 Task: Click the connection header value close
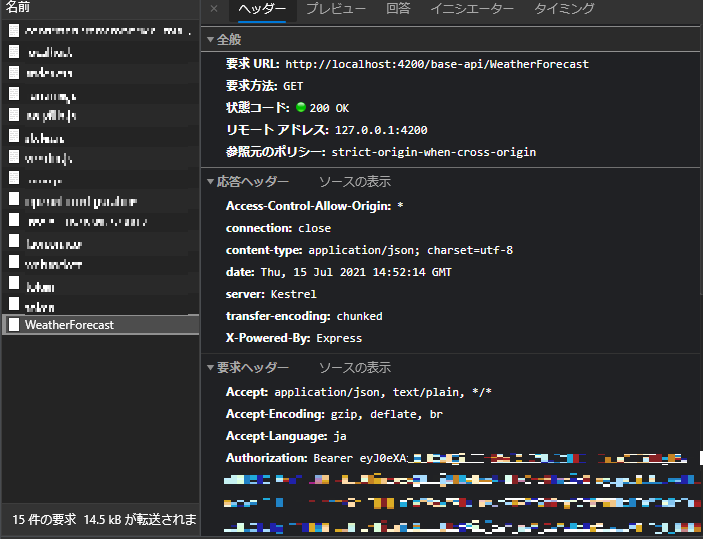click(x=315, y=228)
